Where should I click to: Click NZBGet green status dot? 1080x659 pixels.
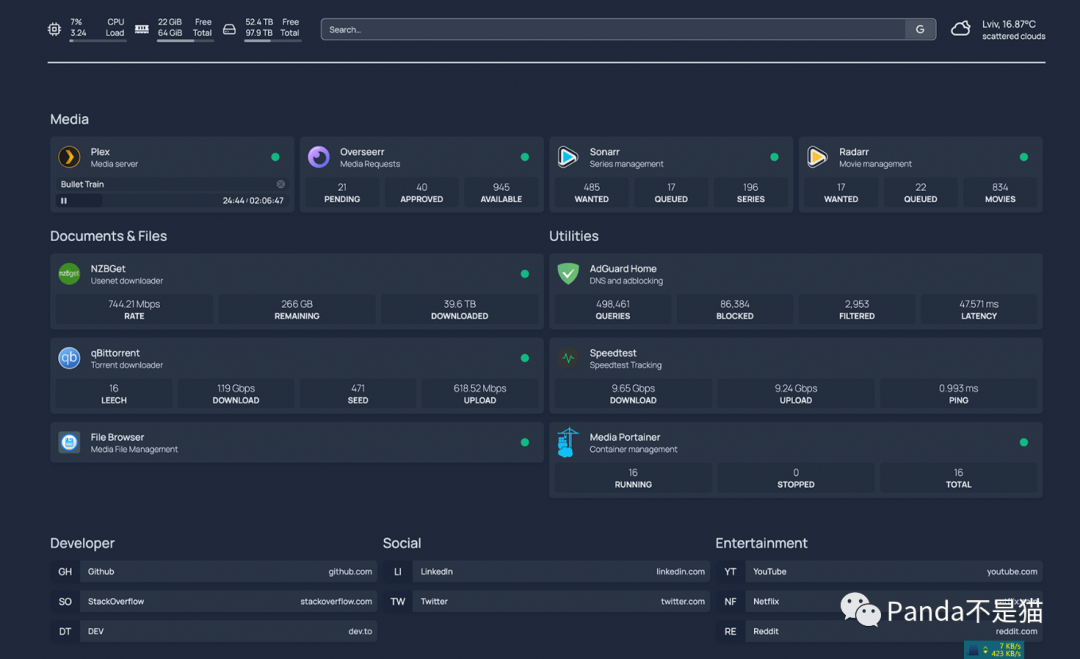click(x=525, y=274)
